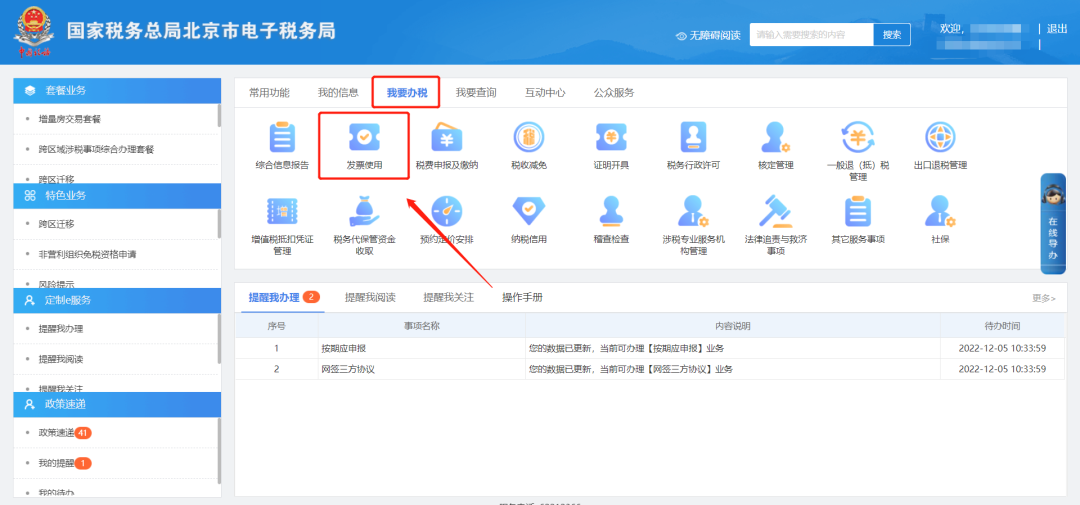Open 跨区迁移 under 特色业务

click(56, 224)
